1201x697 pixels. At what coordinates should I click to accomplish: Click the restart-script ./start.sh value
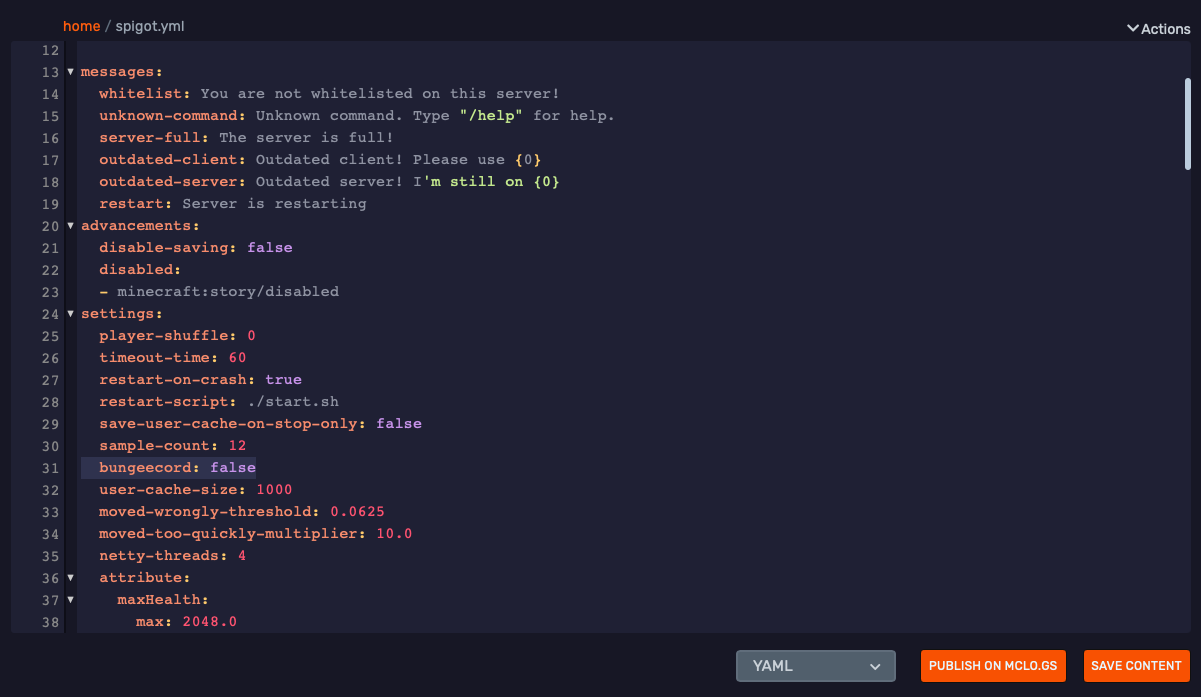tap(293, 402)
